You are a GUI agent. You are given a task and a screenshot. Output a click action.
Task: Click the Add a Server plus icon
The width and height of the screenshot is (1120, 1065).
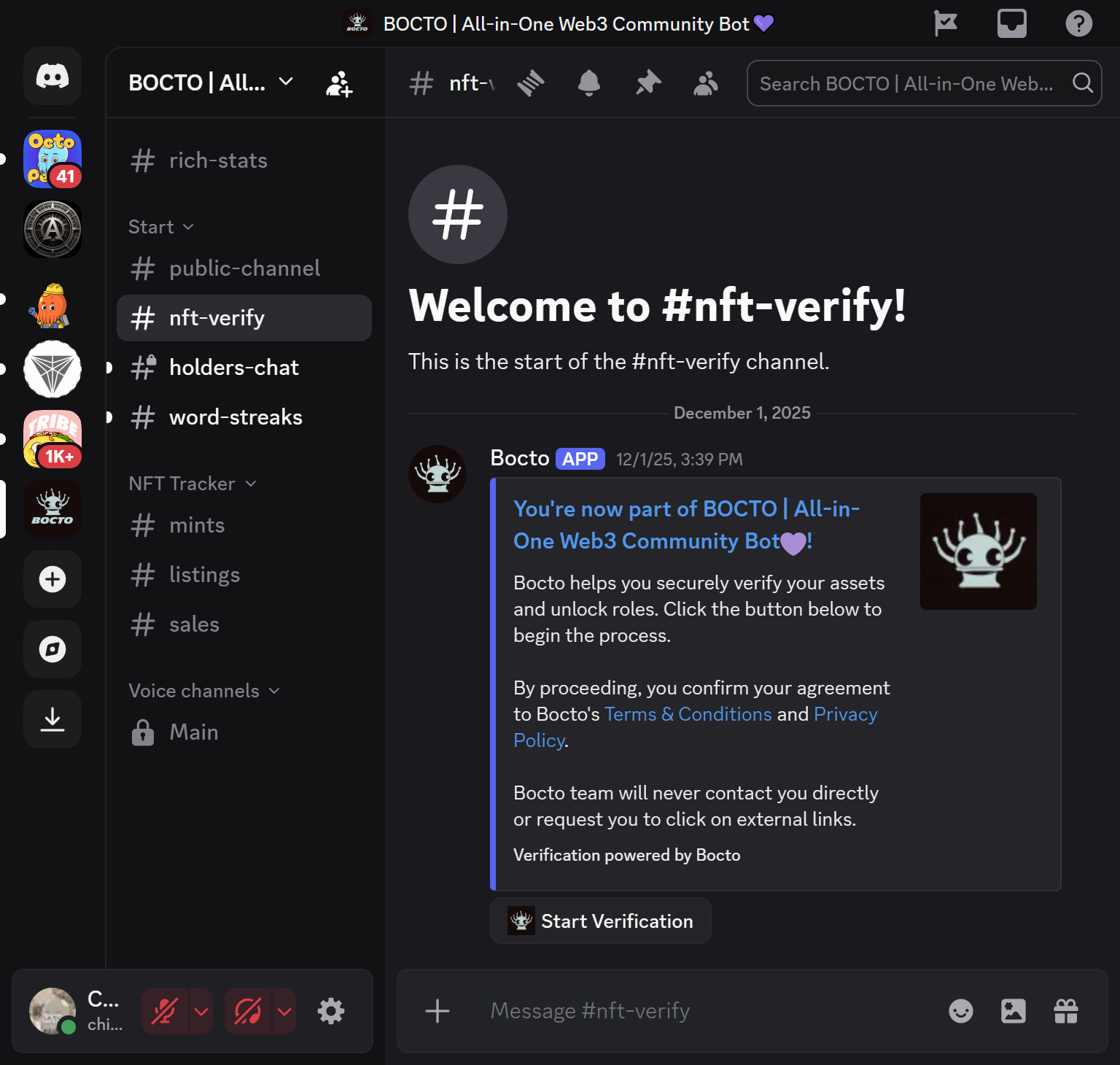point(52,579)
